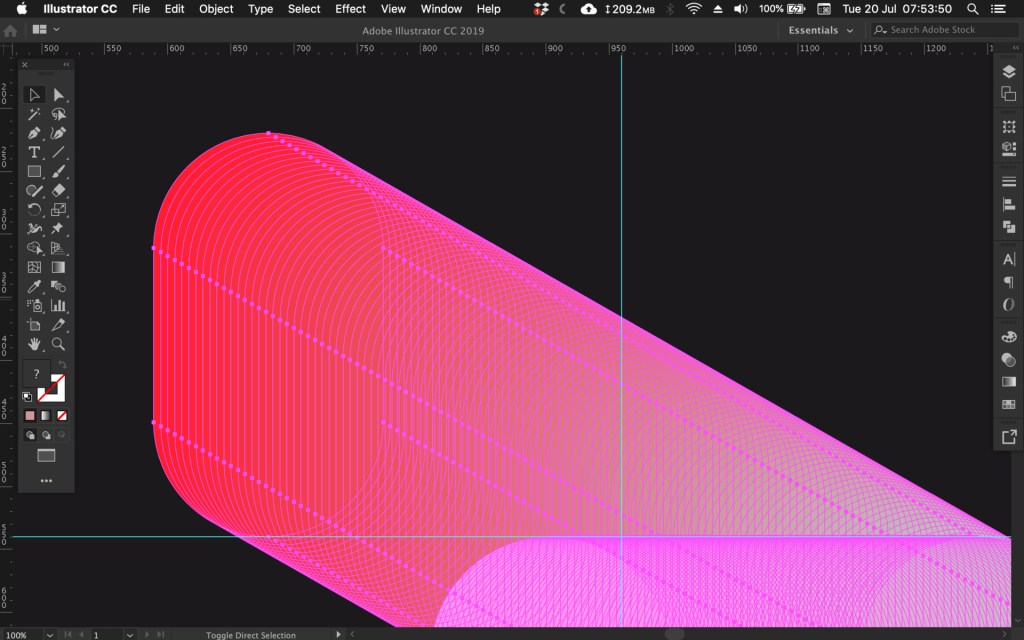
Task: Open the Effect menu
Action: (350, 9)
